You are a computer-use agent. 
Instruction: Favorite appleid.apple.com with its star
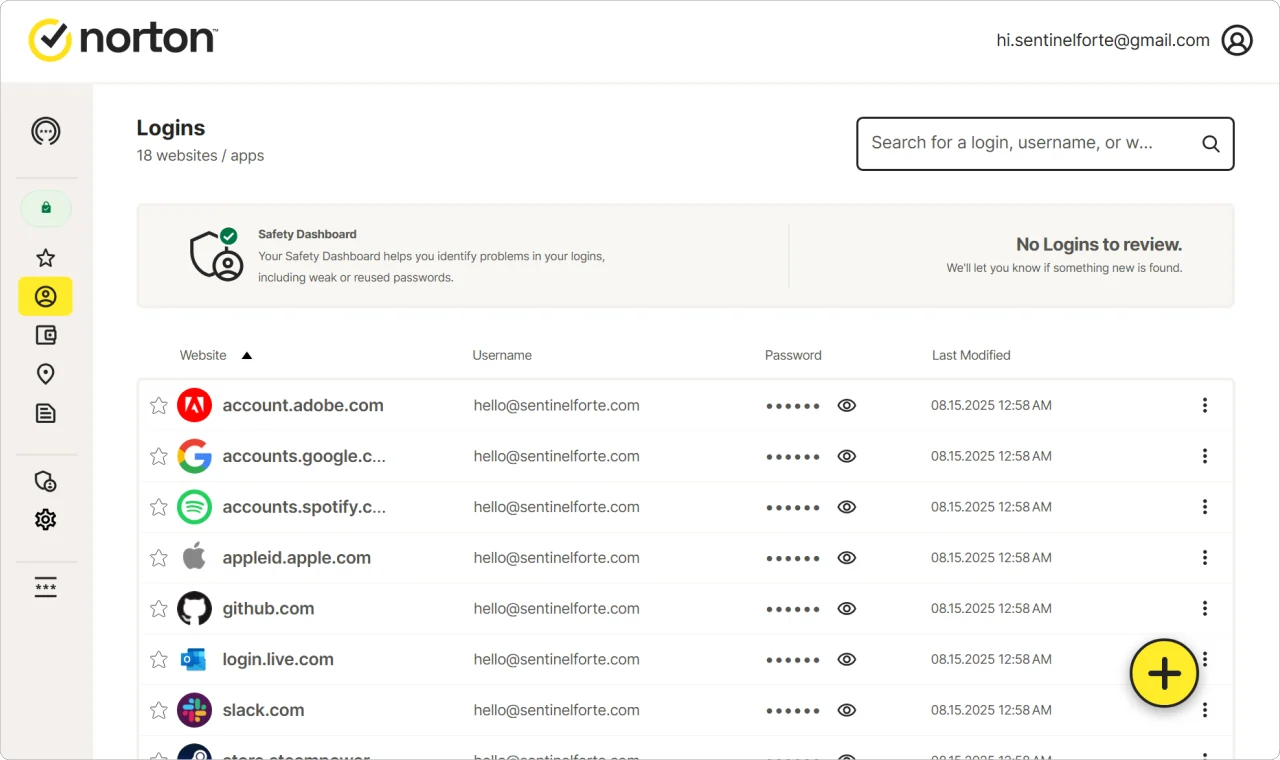[x=158, y=558]
